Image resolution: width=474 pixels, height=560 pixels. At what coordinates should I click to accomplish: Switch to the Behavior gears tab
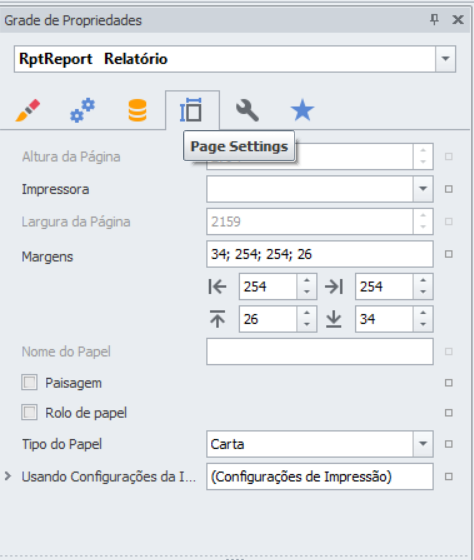(x=83, y=110)
